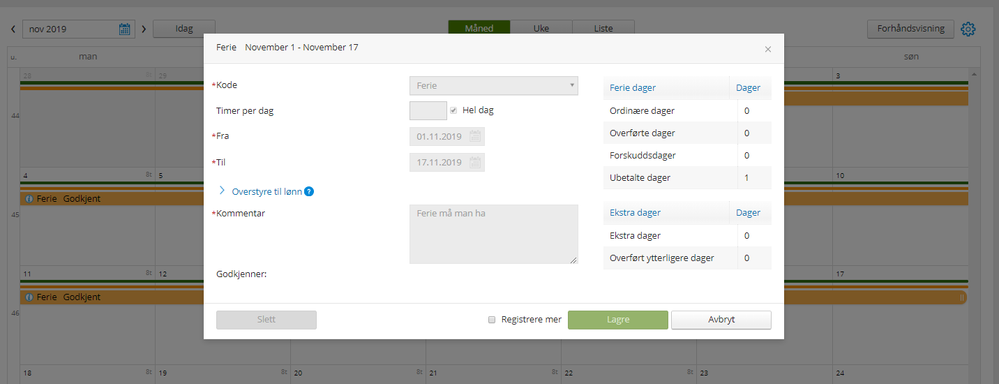The image size is (999, 384).
Task: Open the Til date calendar icon
Action: [475, 162]
